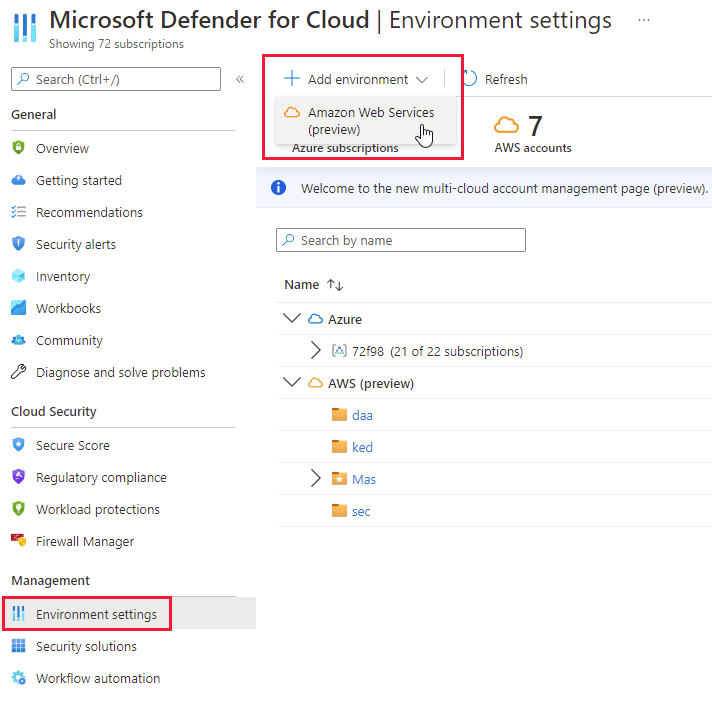Click the Getting started cloud icon
This screenshot has width=712, height=717.
[18, 180]
